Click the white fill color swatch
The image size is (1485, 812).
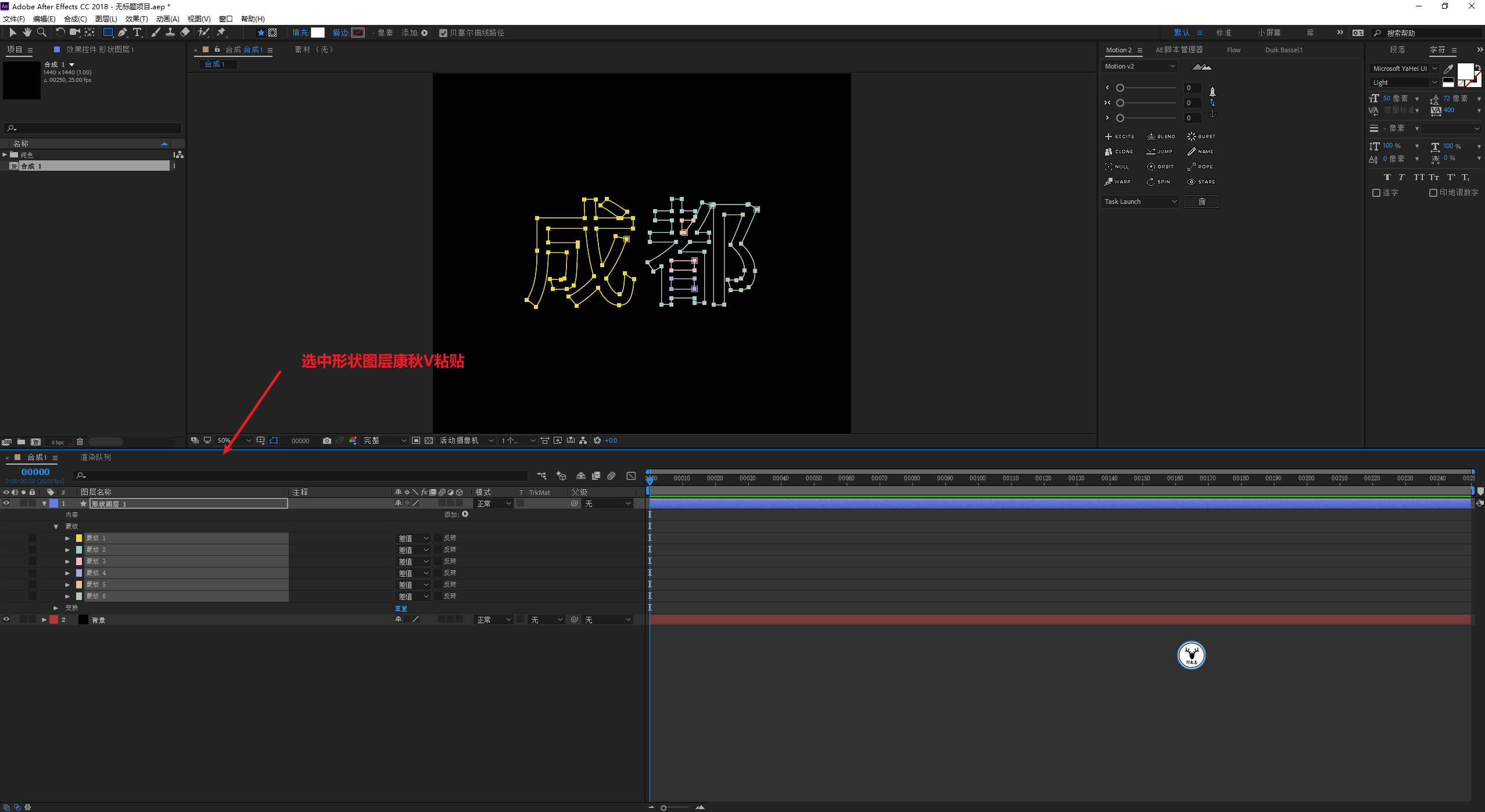318,33
